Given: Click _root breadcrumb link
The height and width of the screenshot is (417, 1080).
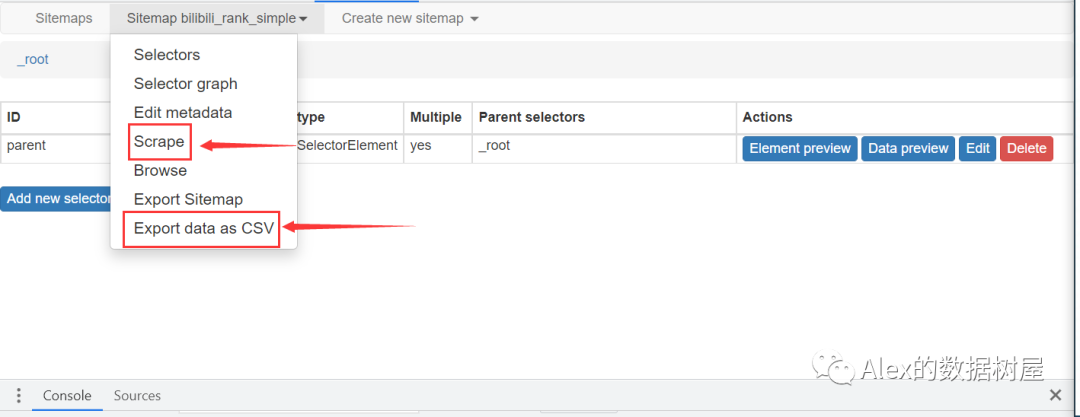Looking at the screenshot, I should [x=33, y=60].
